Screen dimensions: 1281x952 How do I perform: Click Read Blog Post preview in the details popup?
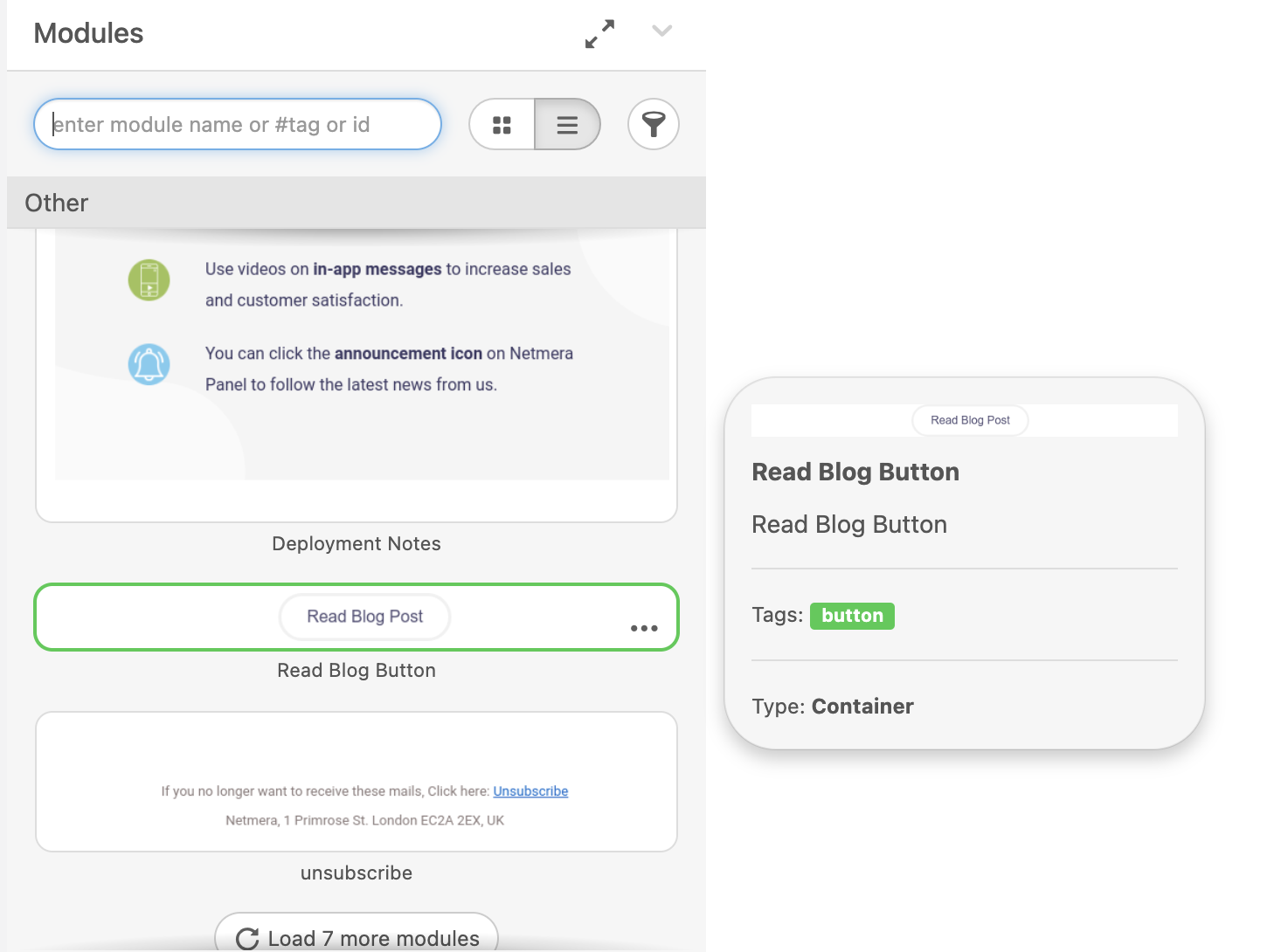tap(970, 420)
